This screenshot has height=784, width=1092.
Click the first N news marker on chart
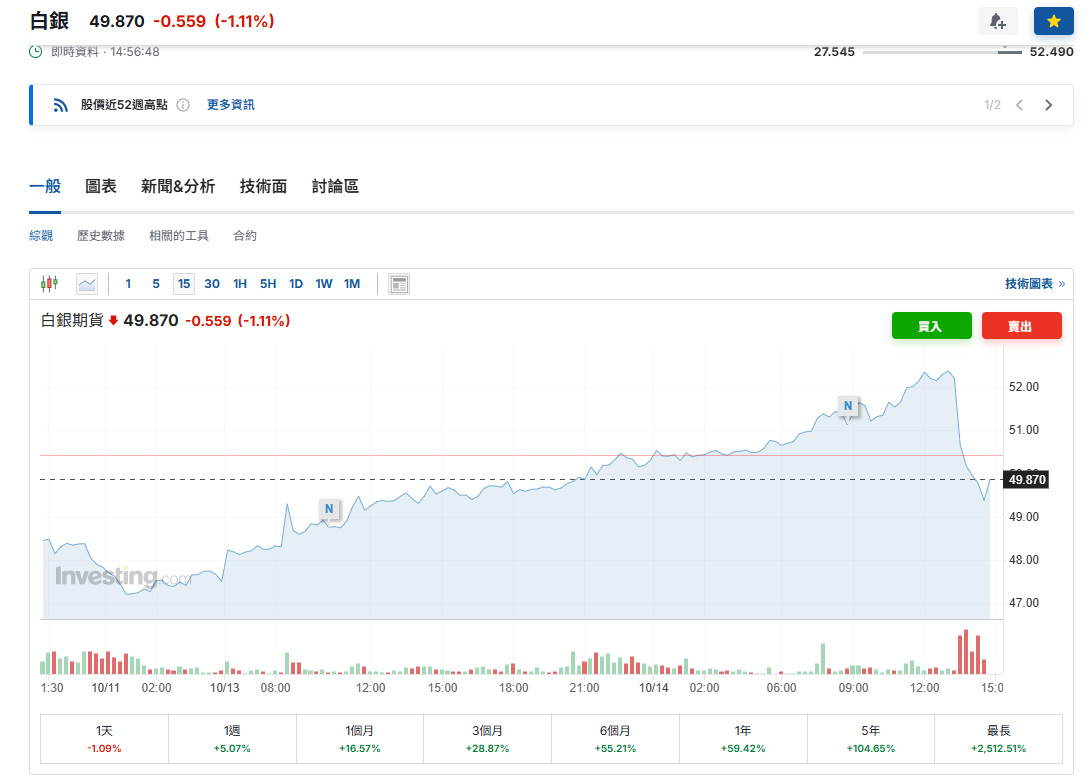328,510
